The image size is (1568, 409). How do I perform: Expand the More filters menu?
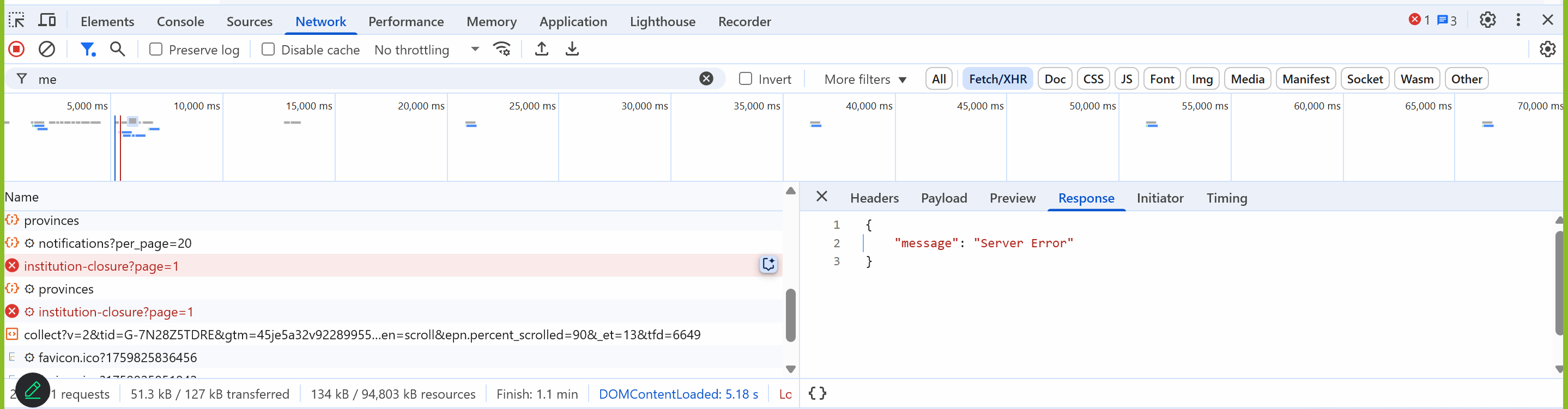[x=865, y=79]
